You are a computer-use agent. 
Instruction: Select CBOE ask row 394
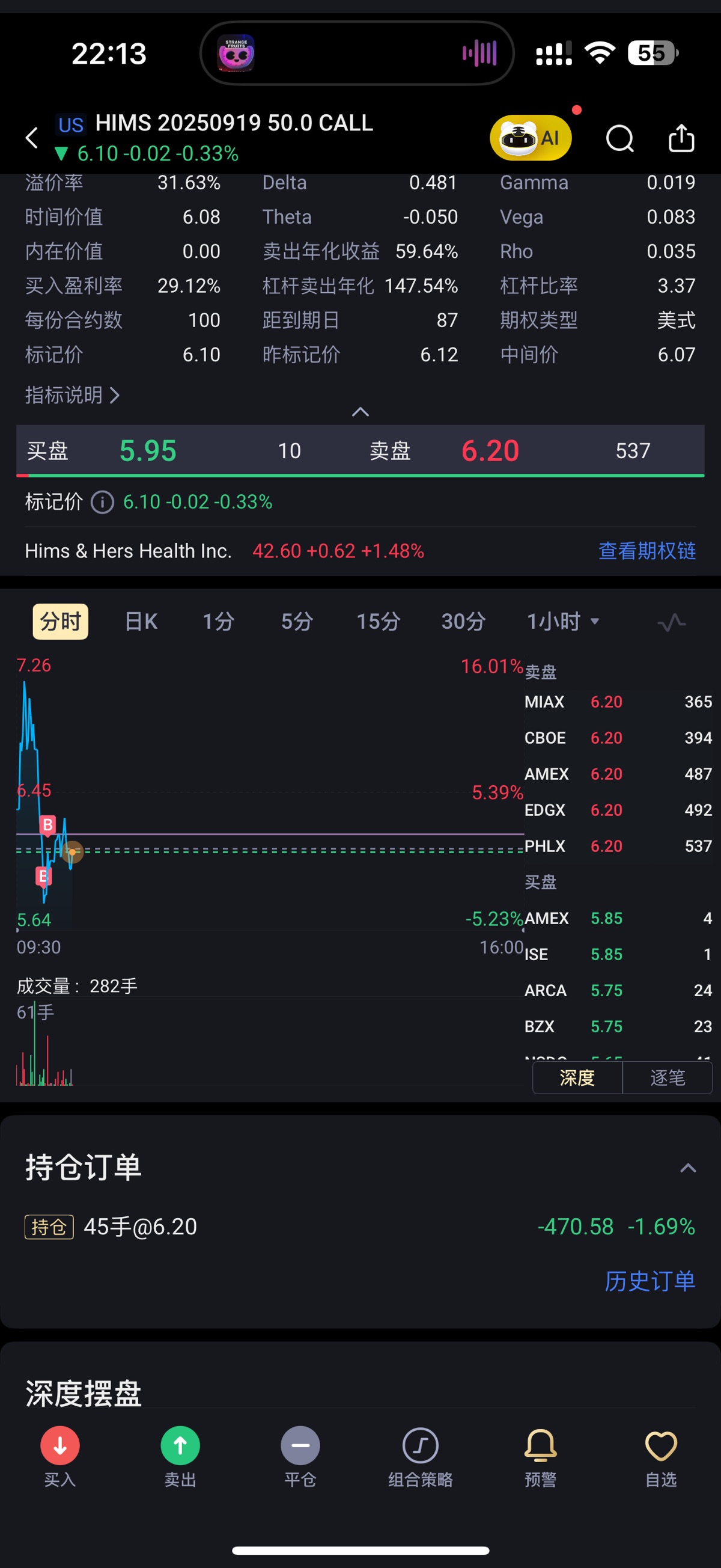pos(618,738)
